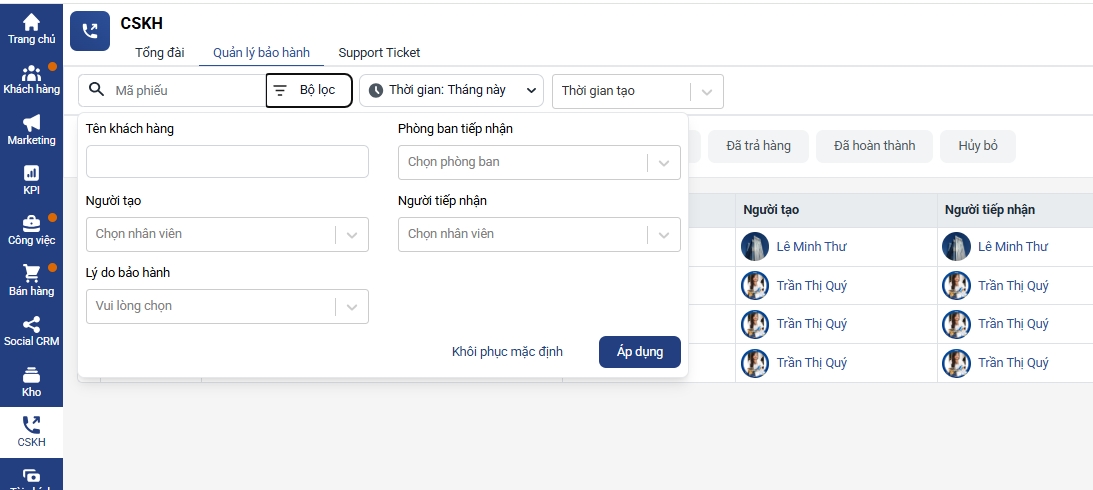Screen dimensions: 1093x490
Task: Open the Lý do bảo hành dropdown
Action: tap(227, 306)
